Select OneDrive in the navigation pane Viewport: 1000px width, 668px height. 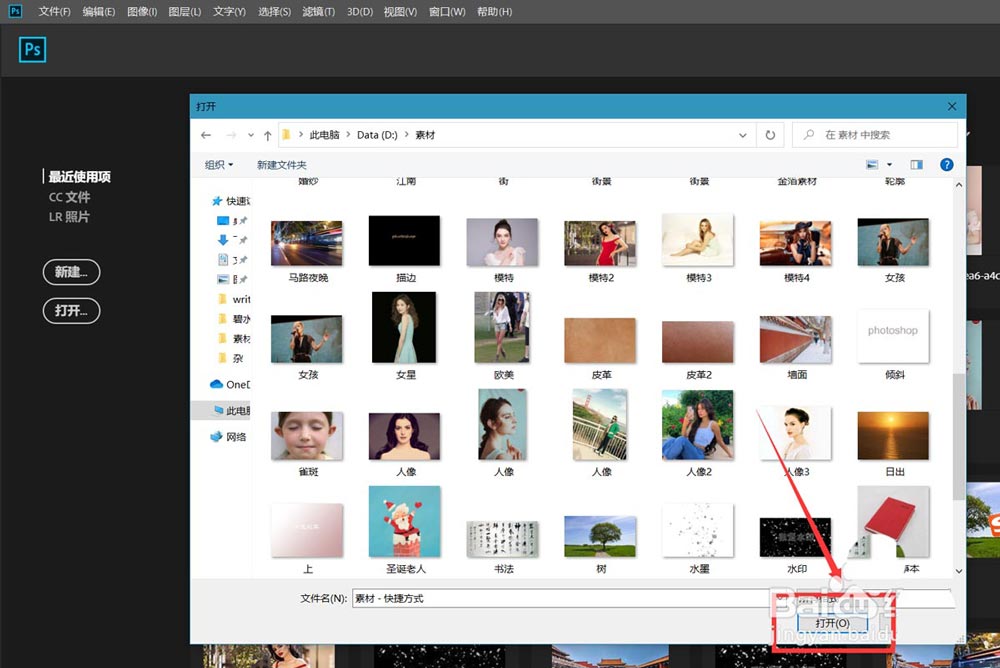(230, 384)
